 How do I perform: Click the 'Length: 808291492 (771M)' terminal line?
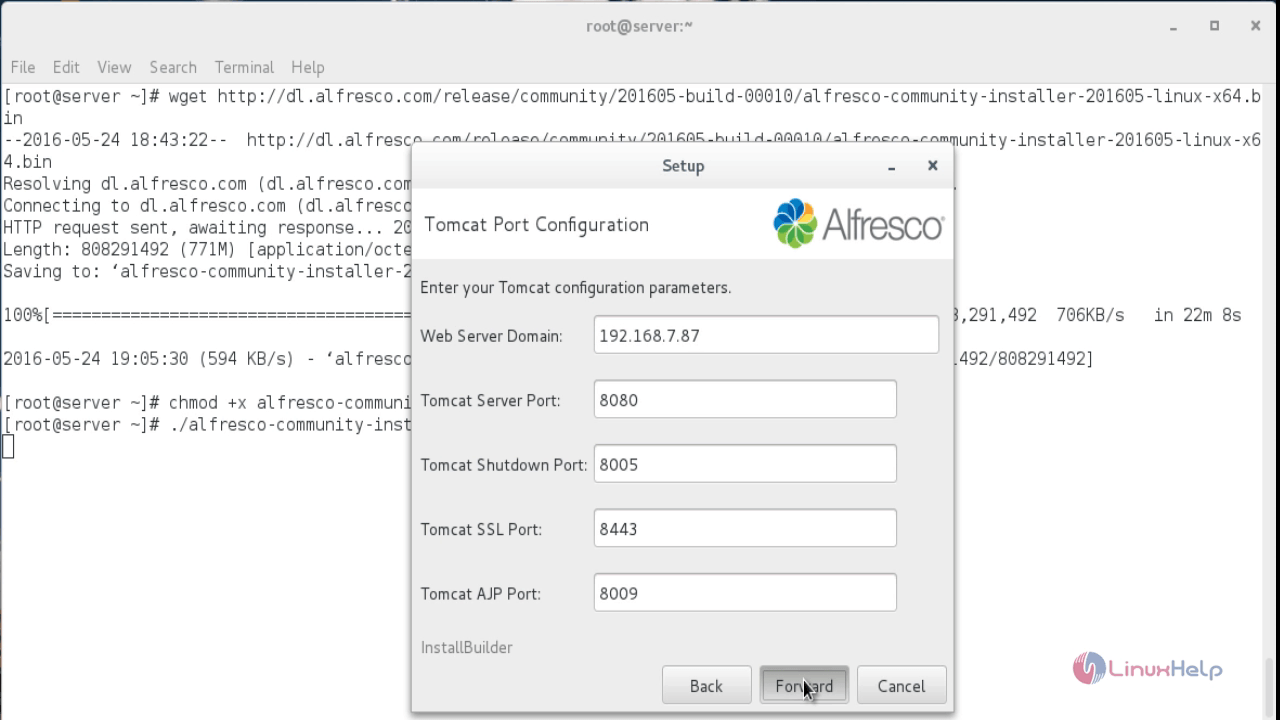[207, 250]
